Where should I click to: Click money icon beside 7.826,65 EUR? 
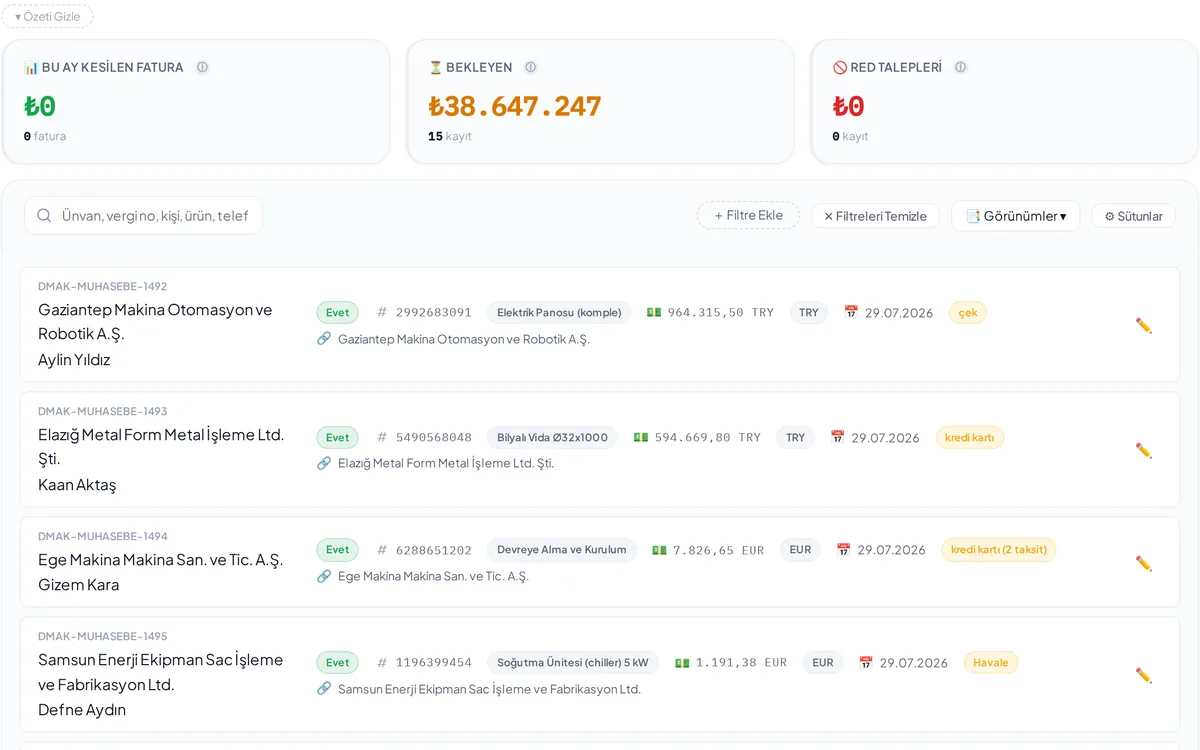pyautogui.click(x=659, y=550)
